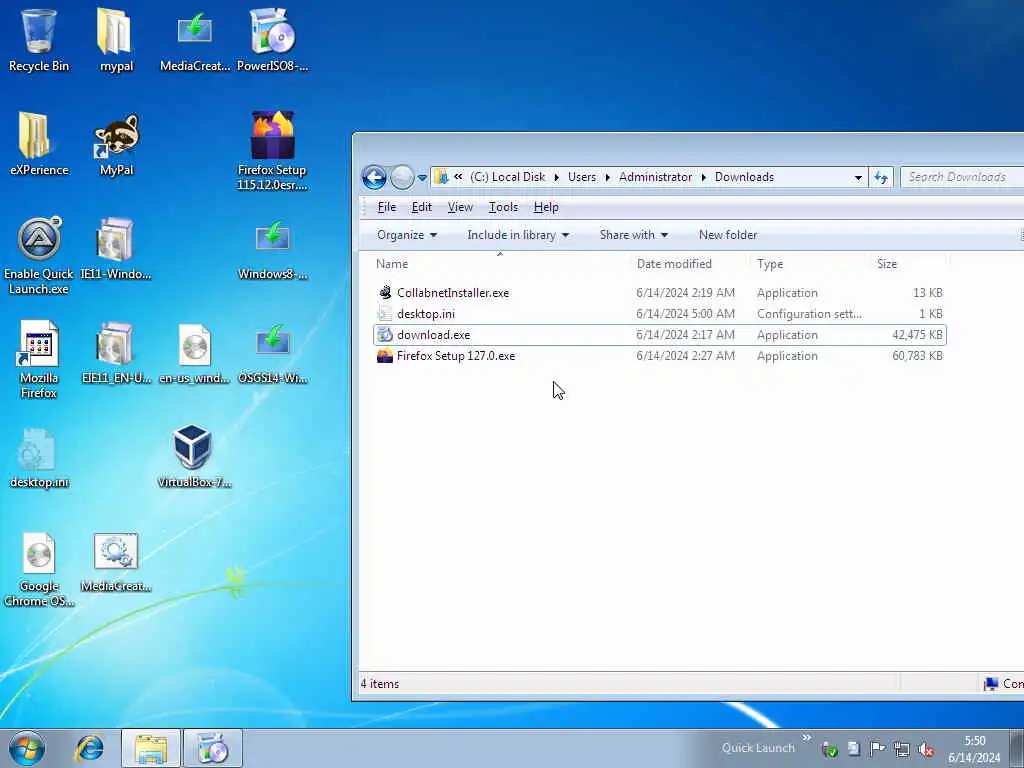Click the network tray icon
The width and height of the screenshot is (1024, 768).
pyautogui.click(x=902, y=748)
